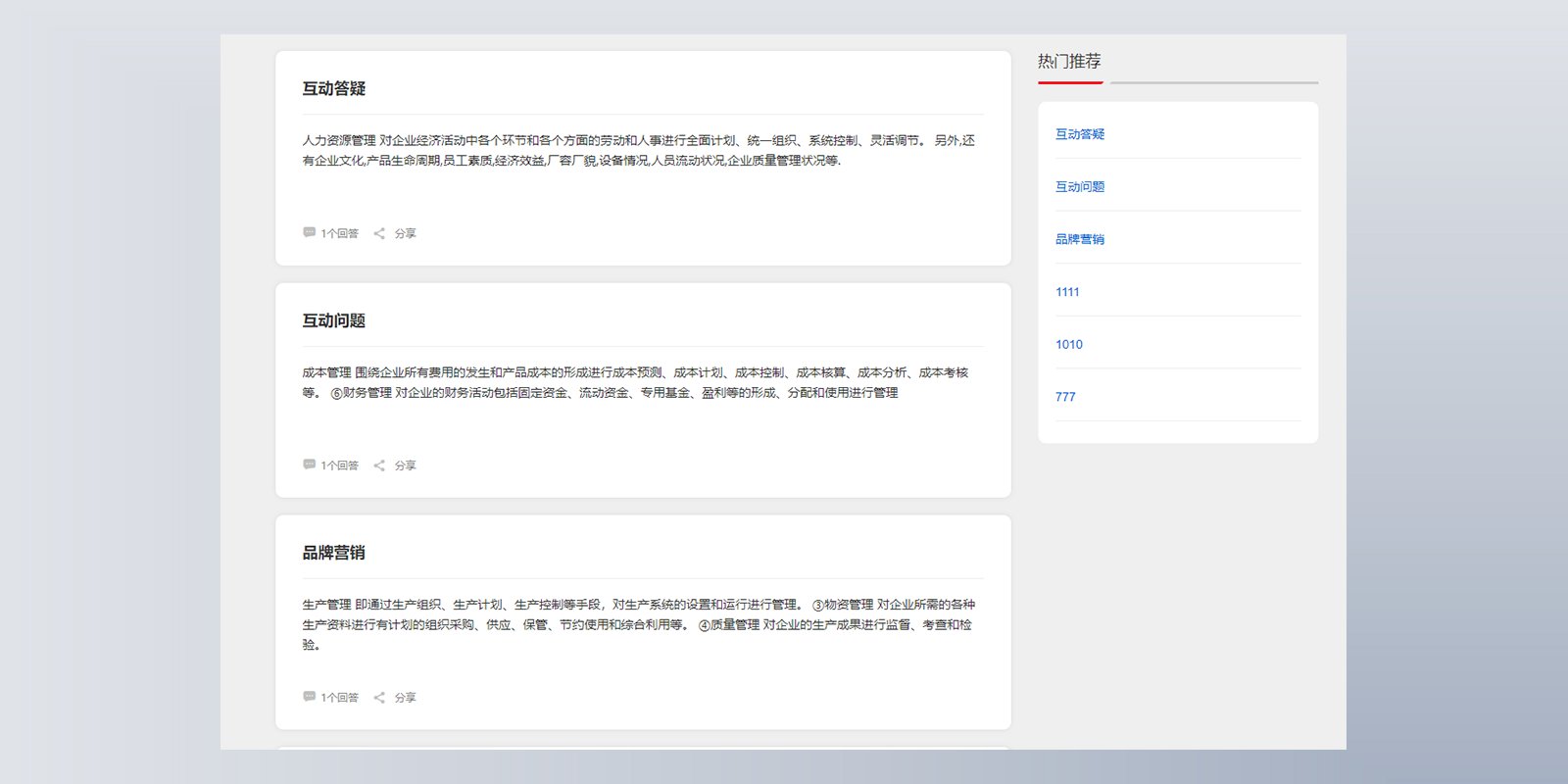Click comment icon under 互动问题 post

coord(309,465)
